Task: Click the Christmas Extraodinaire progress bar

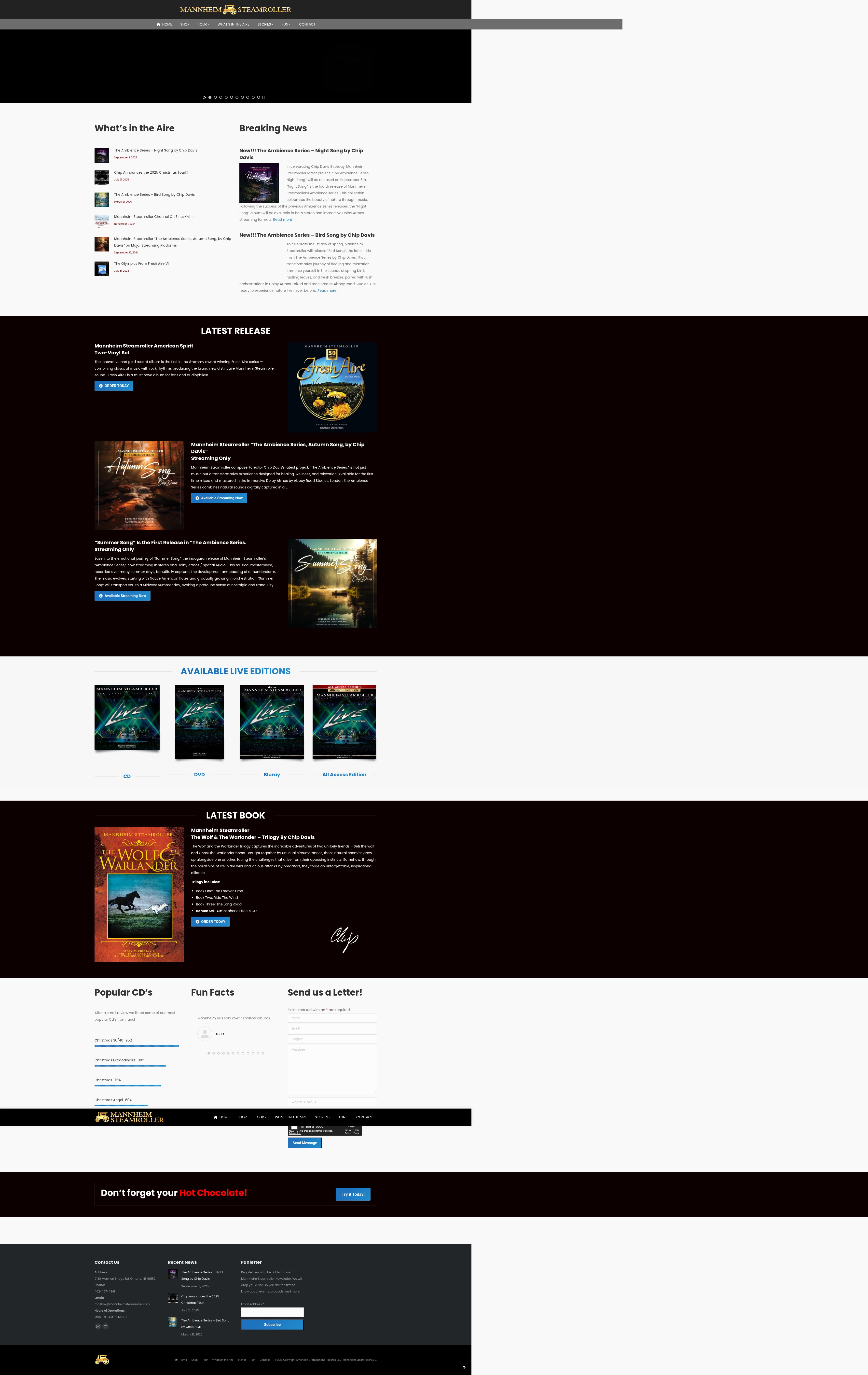Action: click(130, 1066)
